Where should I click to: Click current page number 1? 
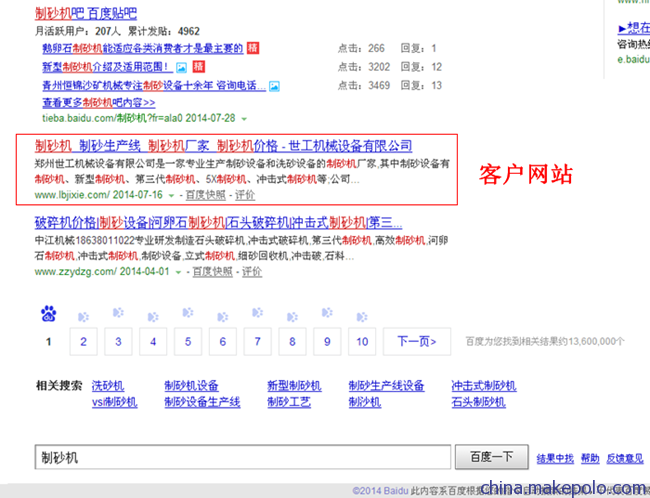coord(49,342)
